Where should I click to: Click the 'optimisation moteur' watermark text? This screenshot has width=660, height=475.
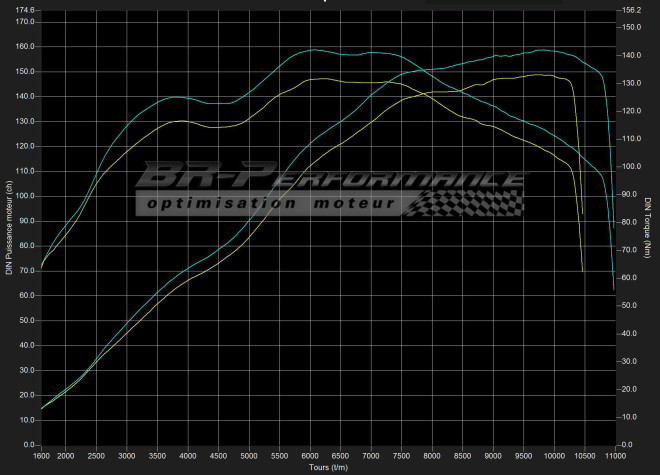[x=270, y=203]
